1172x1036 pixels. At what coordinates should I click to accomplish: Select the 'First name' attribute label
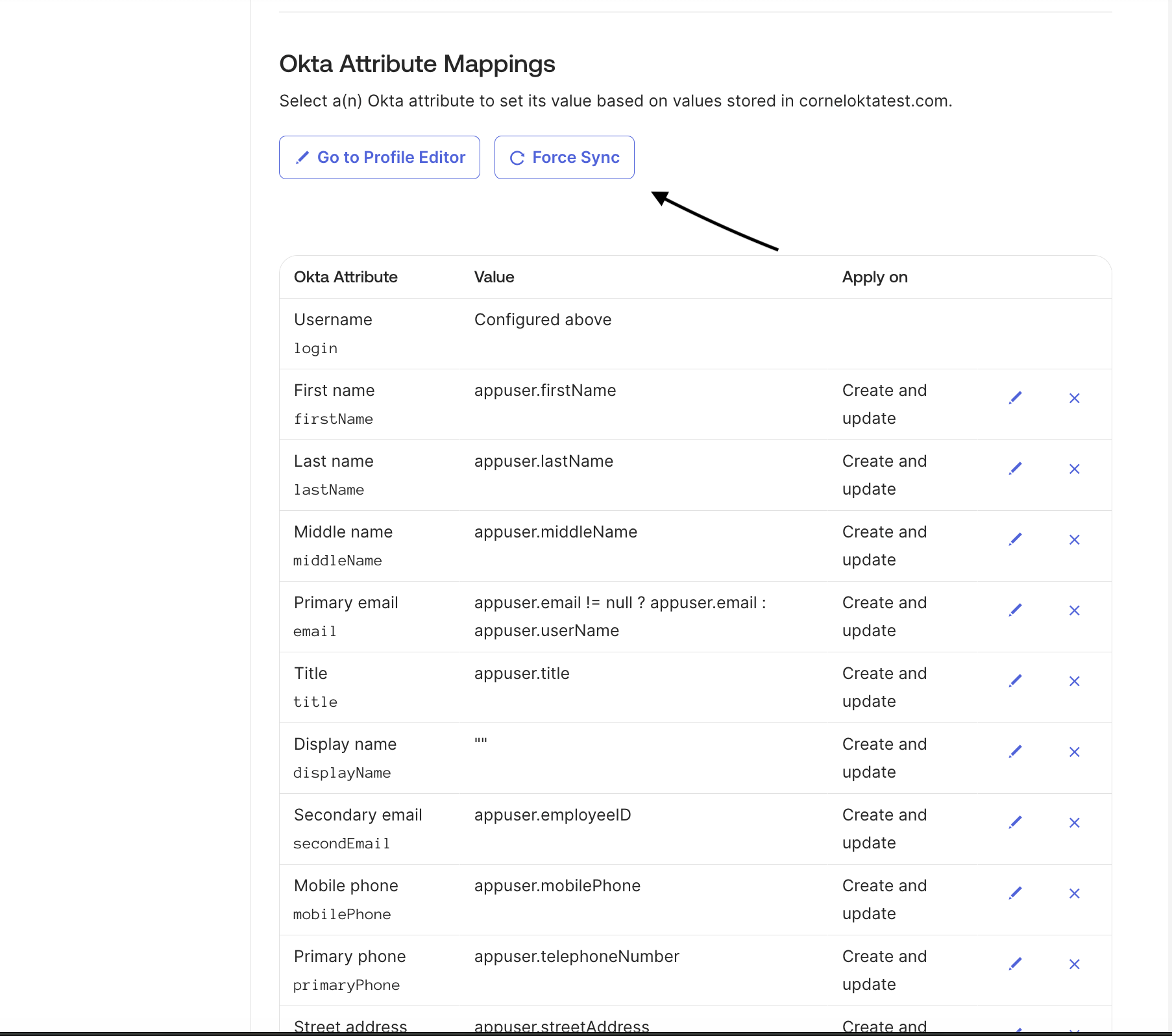(334, 390)
